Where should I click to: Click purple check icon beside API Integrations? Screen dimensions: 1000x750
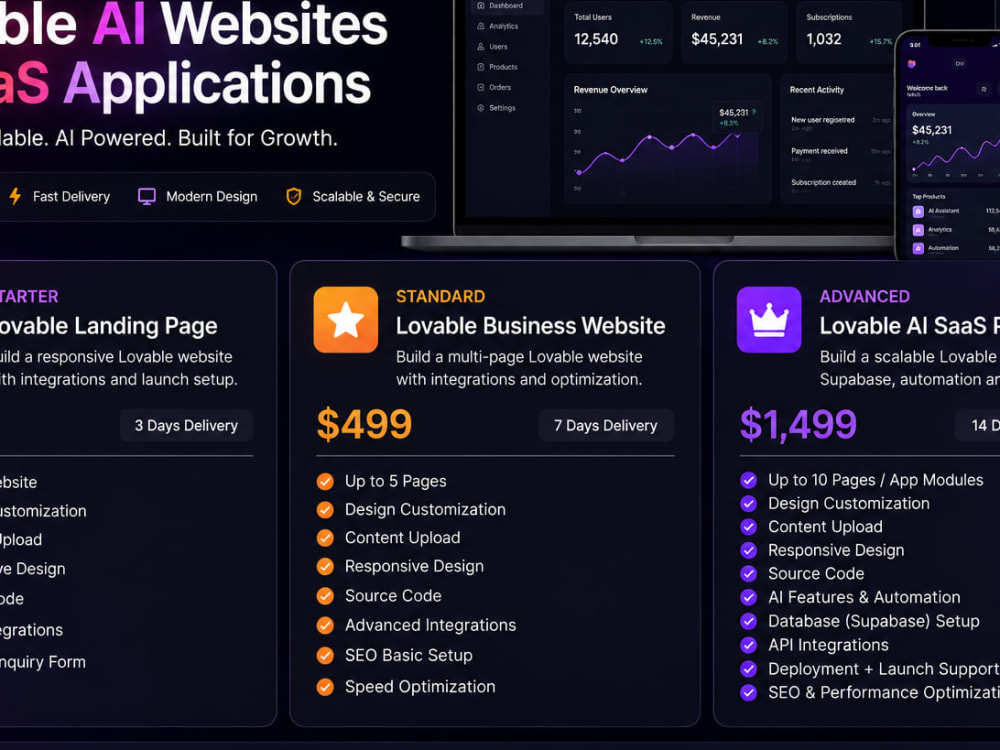click(x=749, y=645)
